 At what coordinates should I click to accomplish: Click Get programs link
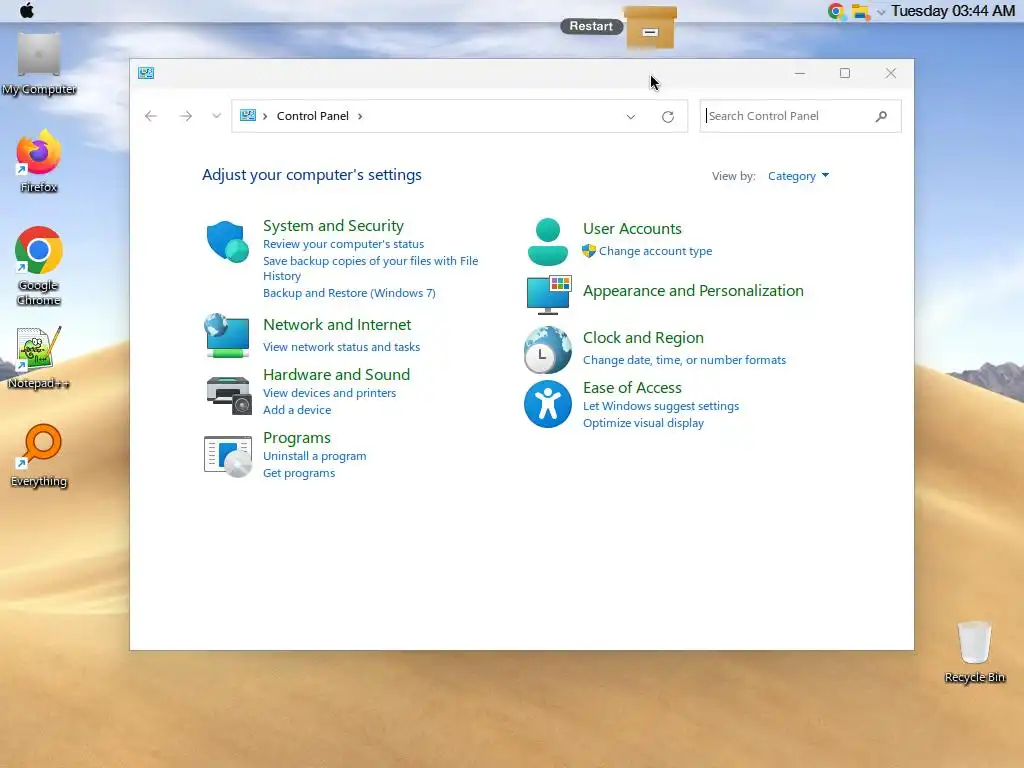click(298, 473)
